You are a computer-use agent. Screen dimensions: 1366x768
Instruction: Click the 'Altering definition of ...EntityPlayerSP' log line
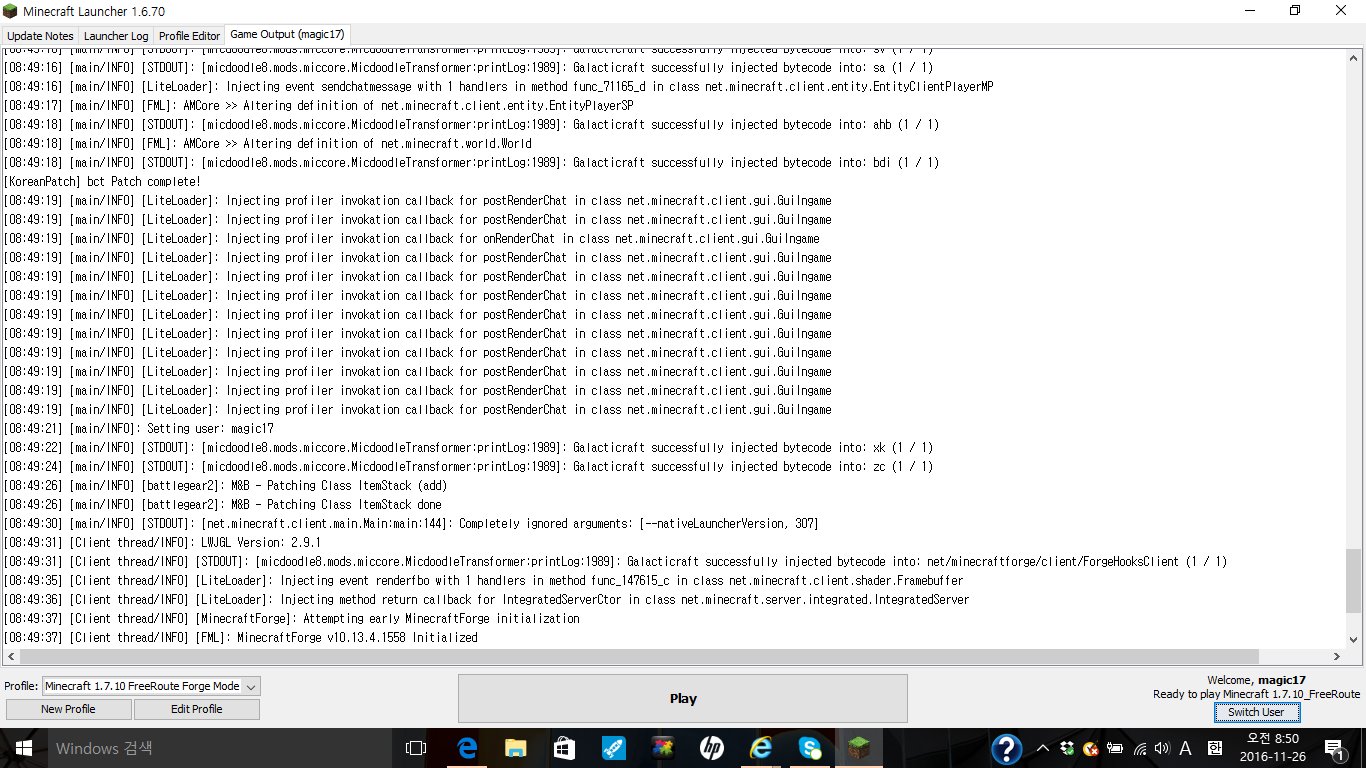tap(319, 105)
